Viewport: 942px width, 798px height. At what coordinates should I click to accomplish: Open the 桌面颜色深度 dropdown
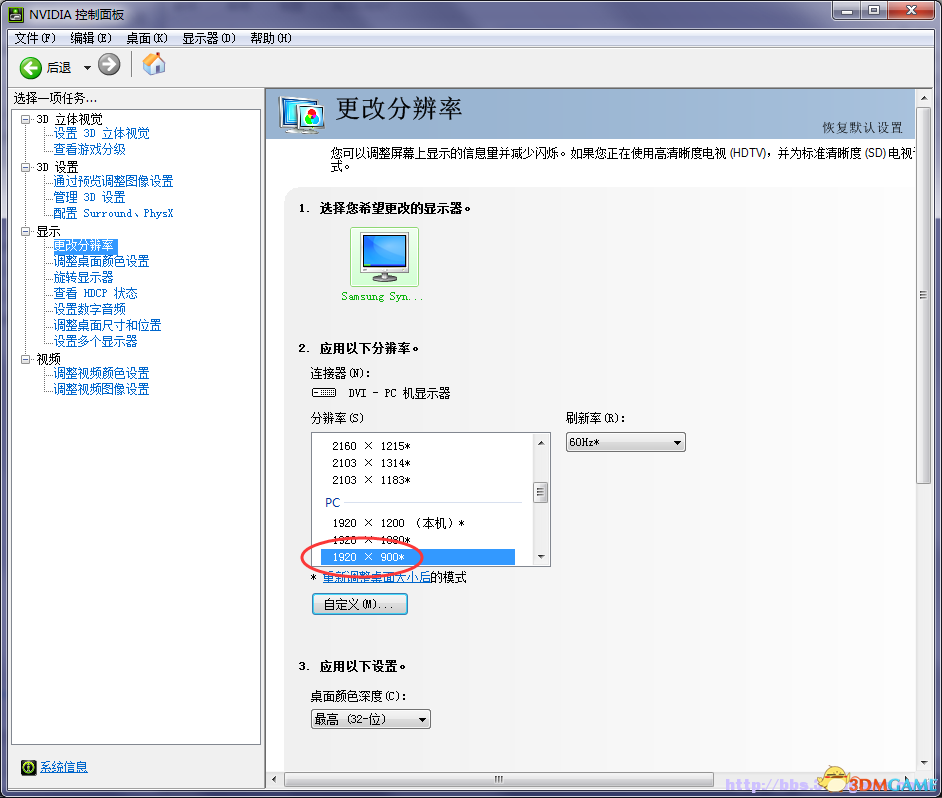(x=371, y=719)
